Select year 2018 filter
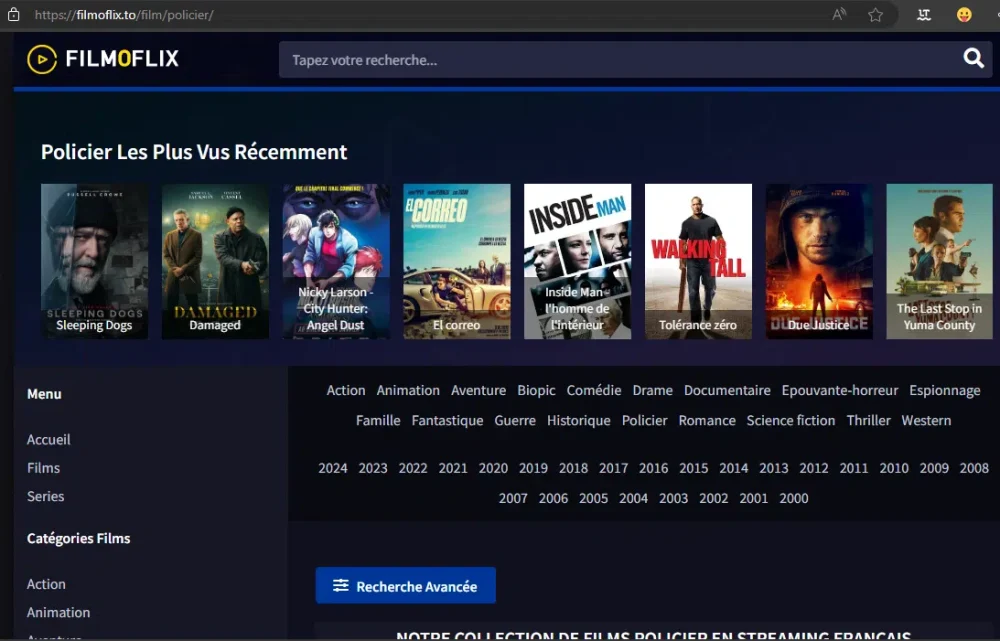The width and height of the screenshot is (1000, 641). (x=573, y=468)
